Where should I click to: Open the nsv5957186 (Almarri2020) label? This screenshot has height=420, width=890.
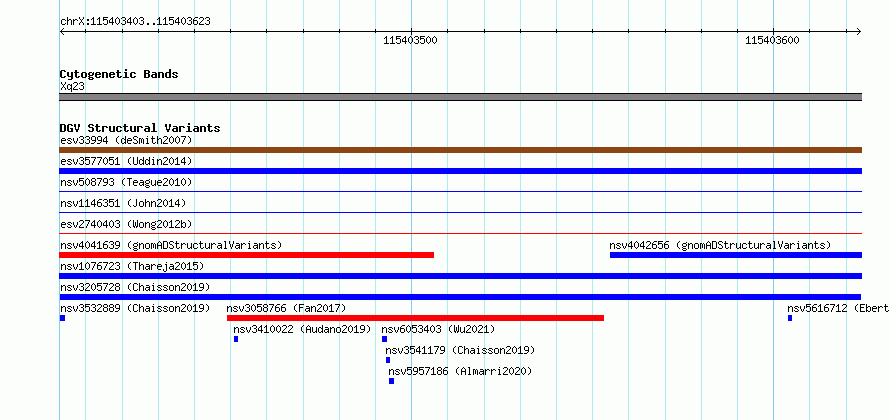tap(460, 371)
